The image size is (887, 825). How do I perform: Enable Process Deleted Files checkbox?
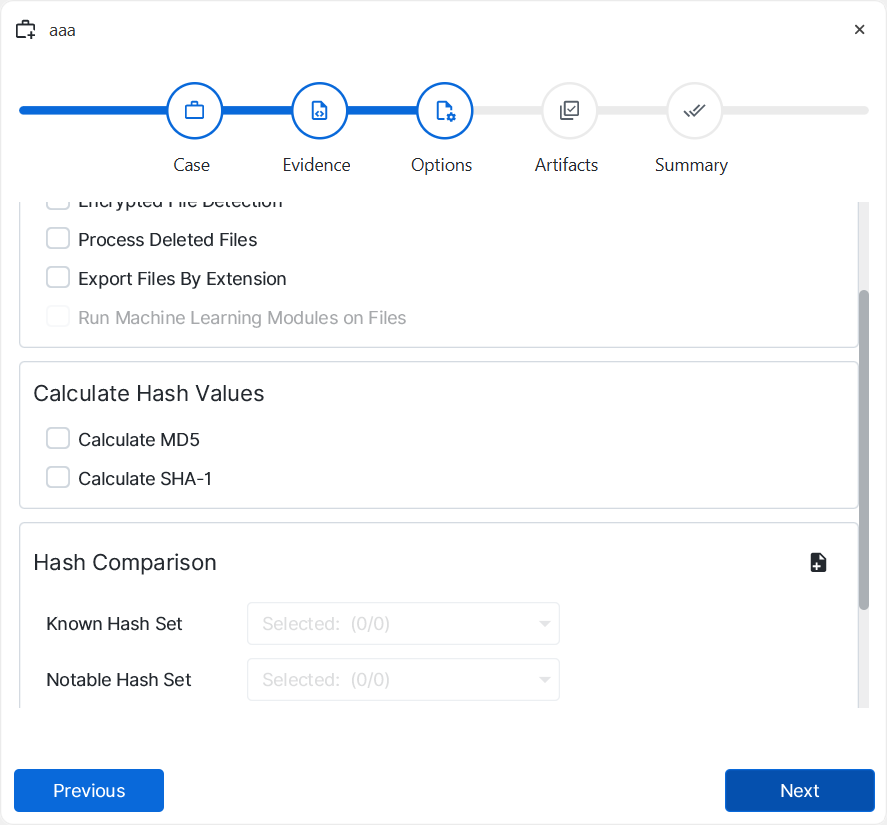pyautogui.click(x=58, y=239)
